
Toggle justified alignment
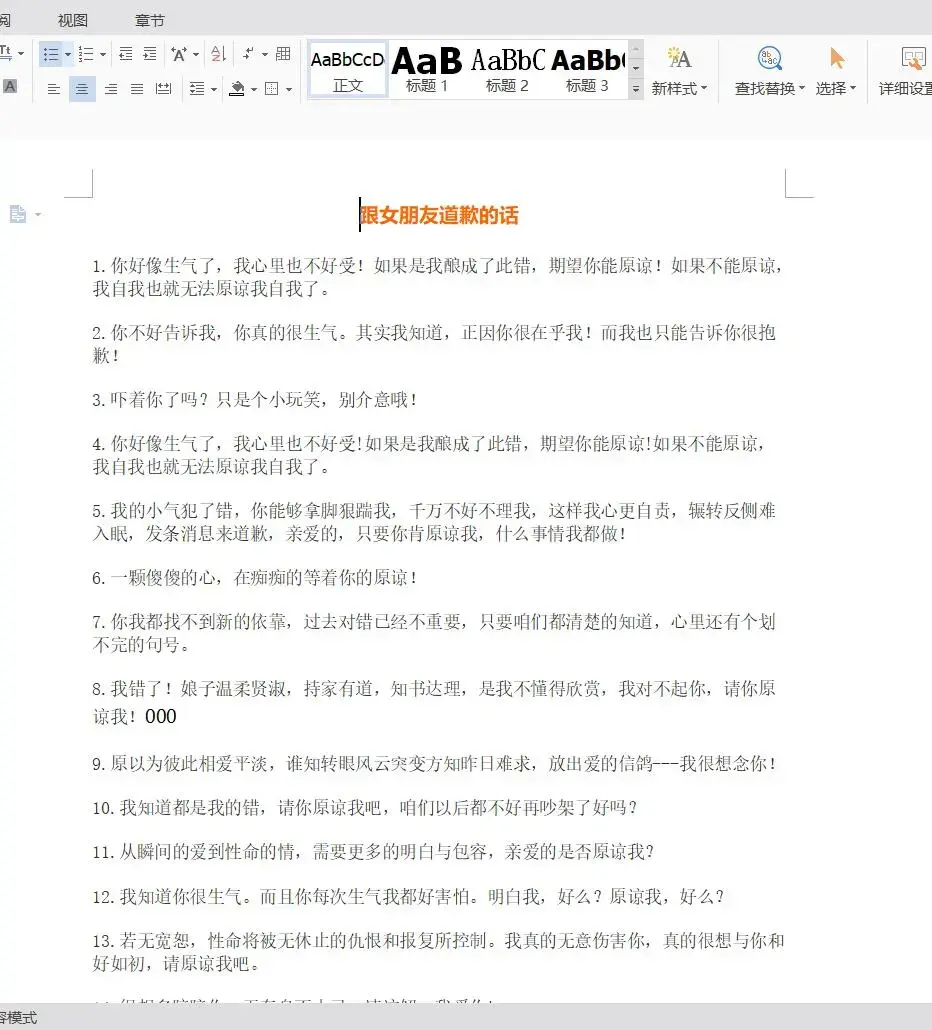click(x=139, y=88)
